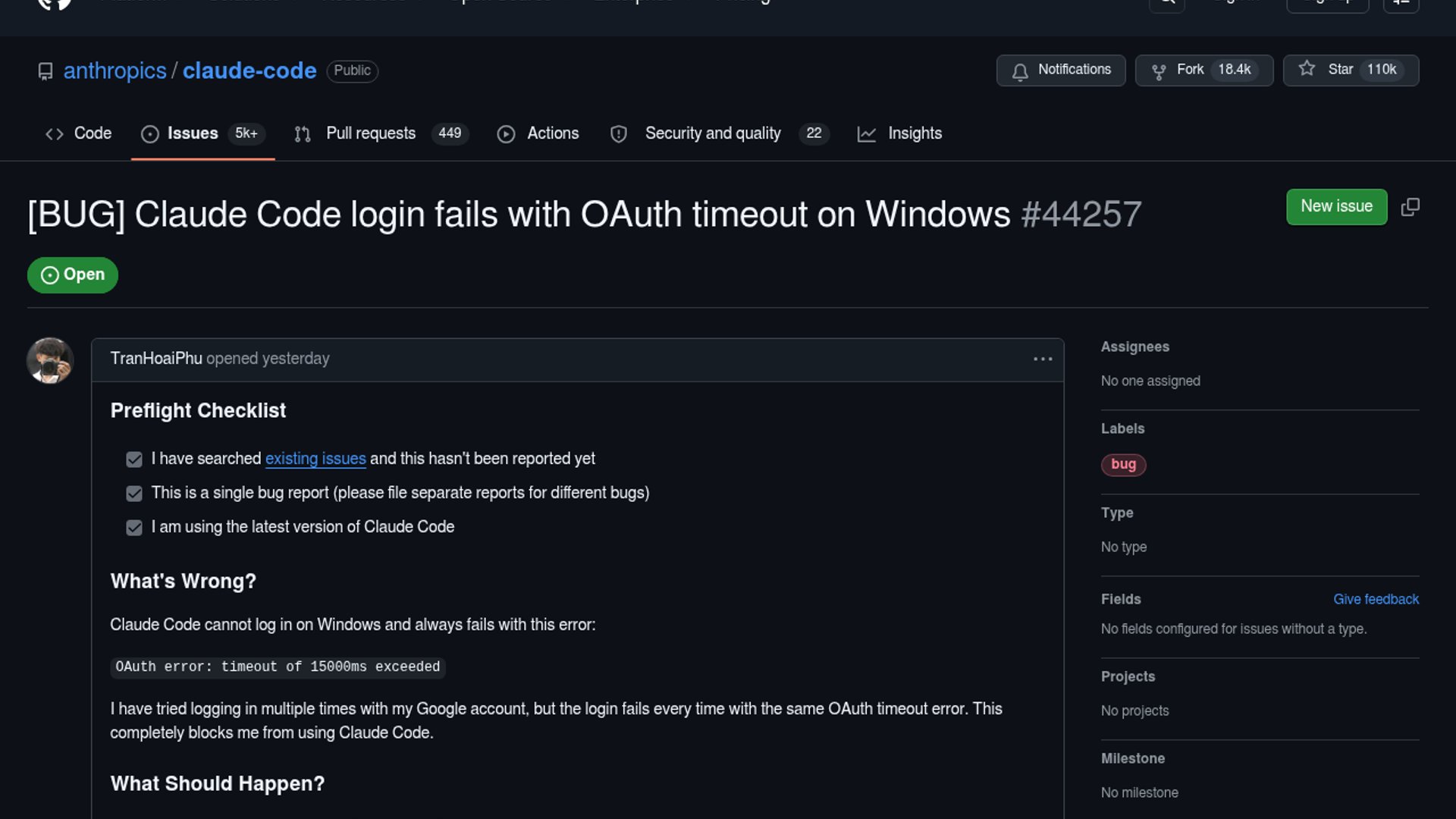Toggle the latest version checkbox
The width and height of the screenshot is (1456, 819).
(134, 528)
